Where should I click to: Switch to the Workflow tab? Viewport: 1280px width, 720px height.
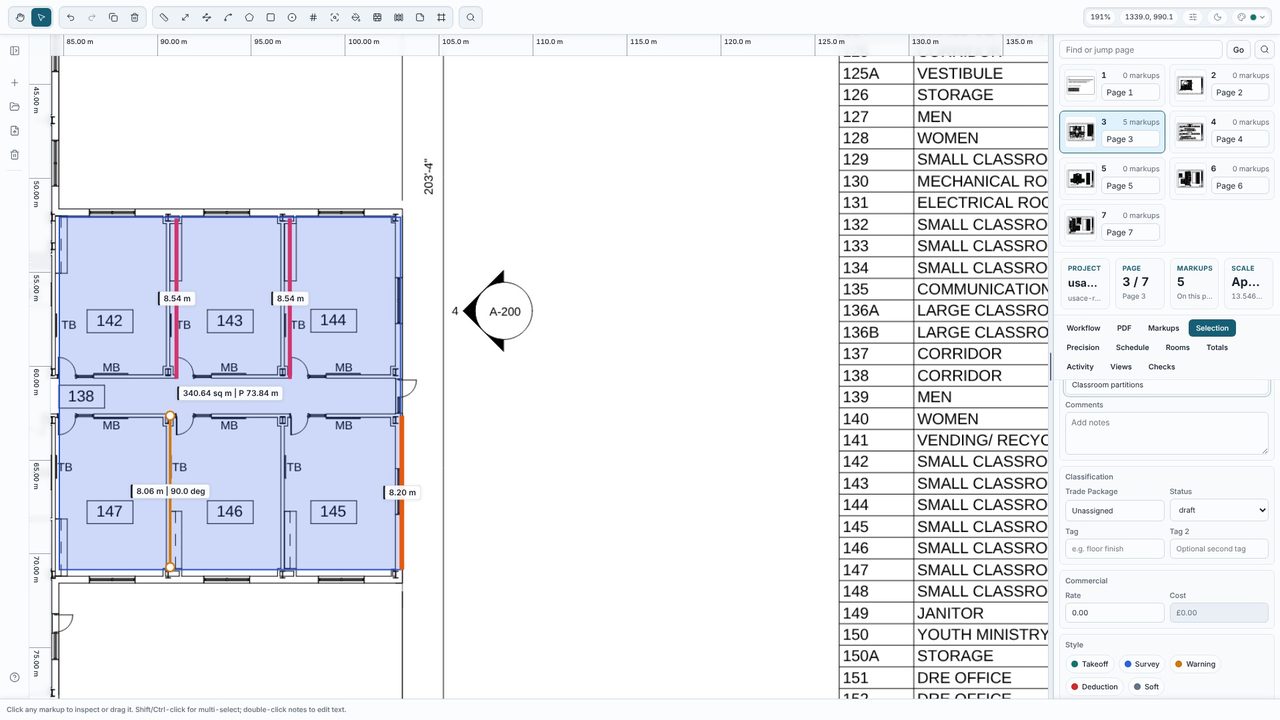point(1083,328)
